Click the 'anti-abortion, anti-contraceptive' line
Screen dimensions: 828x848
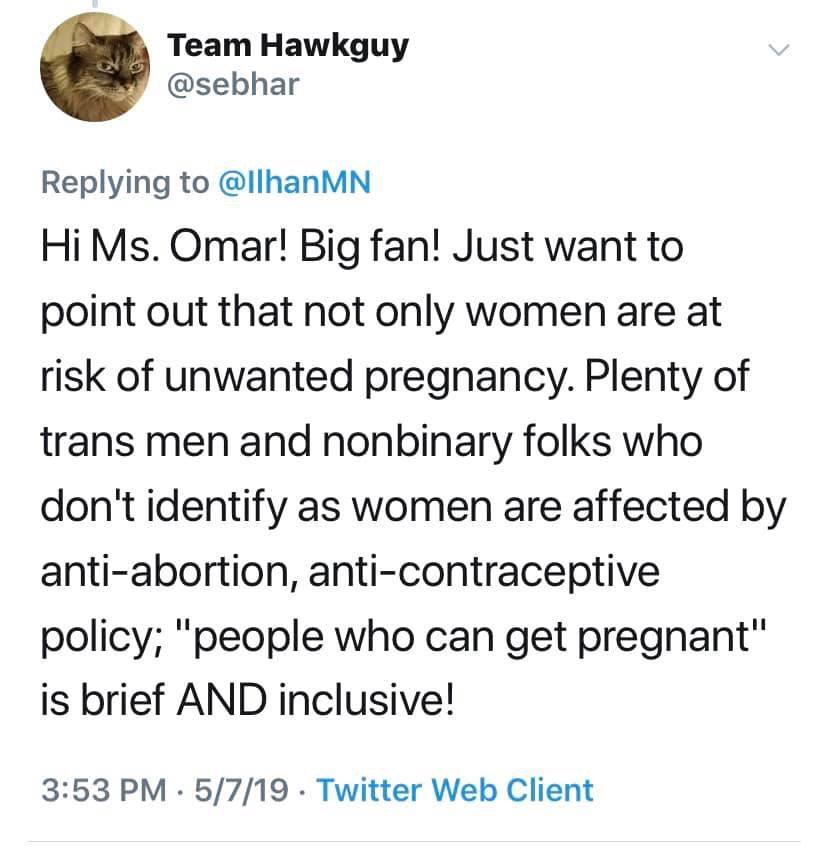tap(350, 571)
